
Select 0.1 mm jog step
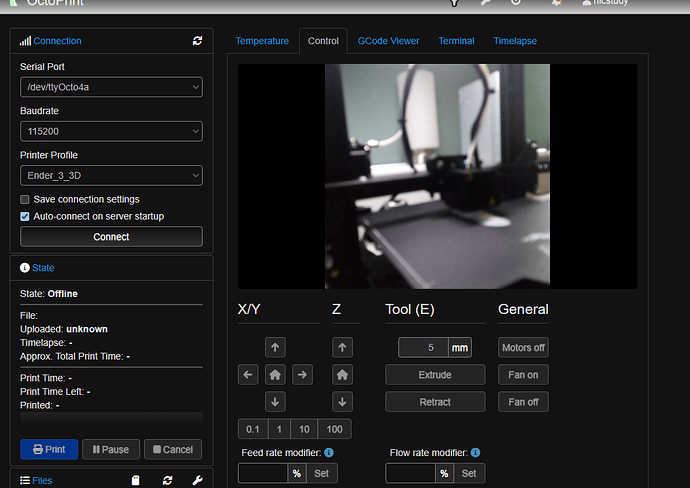pyautogui.click(x=253, y=429)
